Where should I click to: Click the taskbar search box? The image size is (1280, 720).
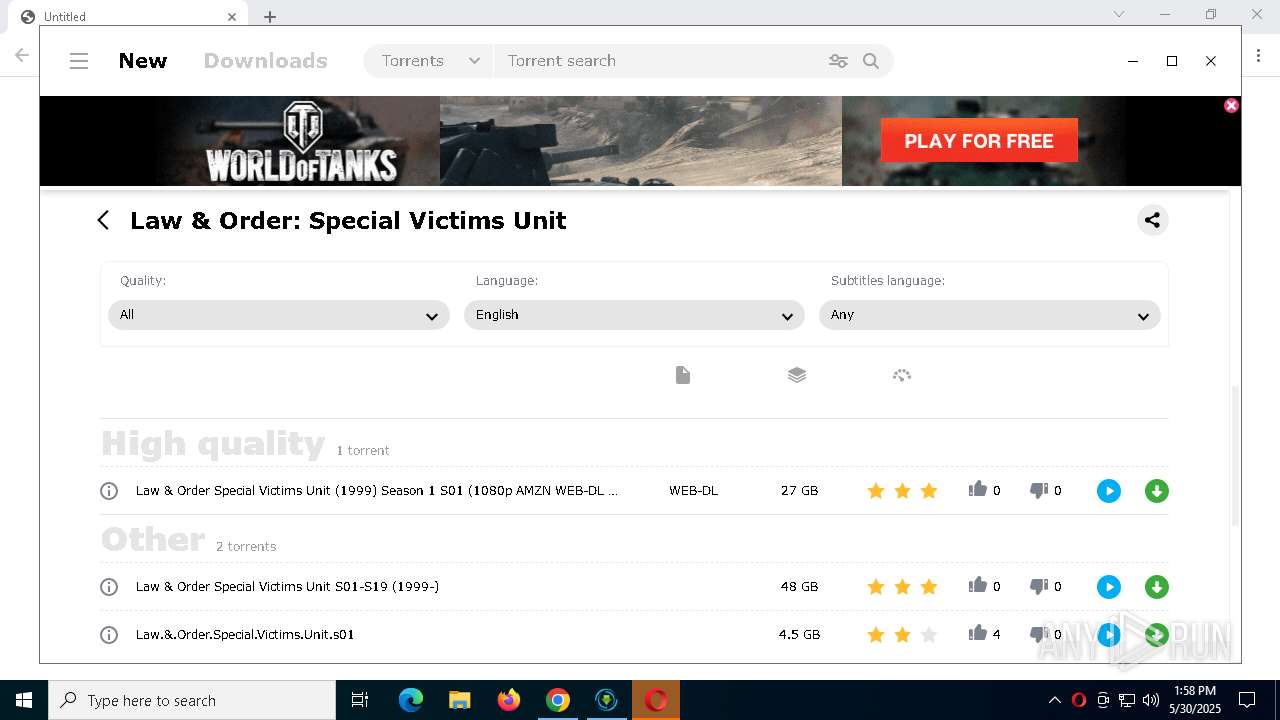pos(192,700)
